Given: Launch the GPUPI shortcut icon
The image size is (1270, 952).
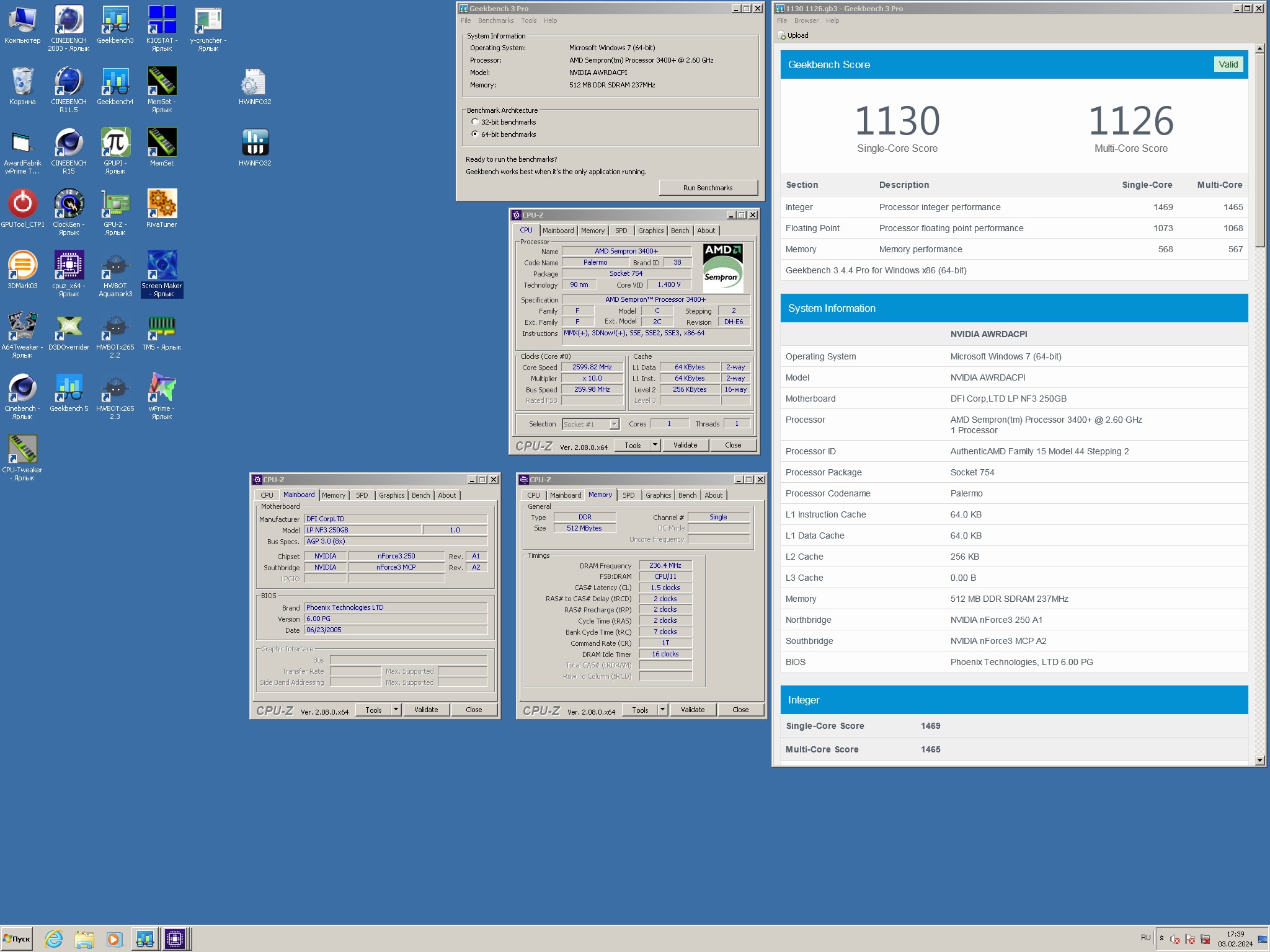Looking at the screenshot, I should 115,151.
